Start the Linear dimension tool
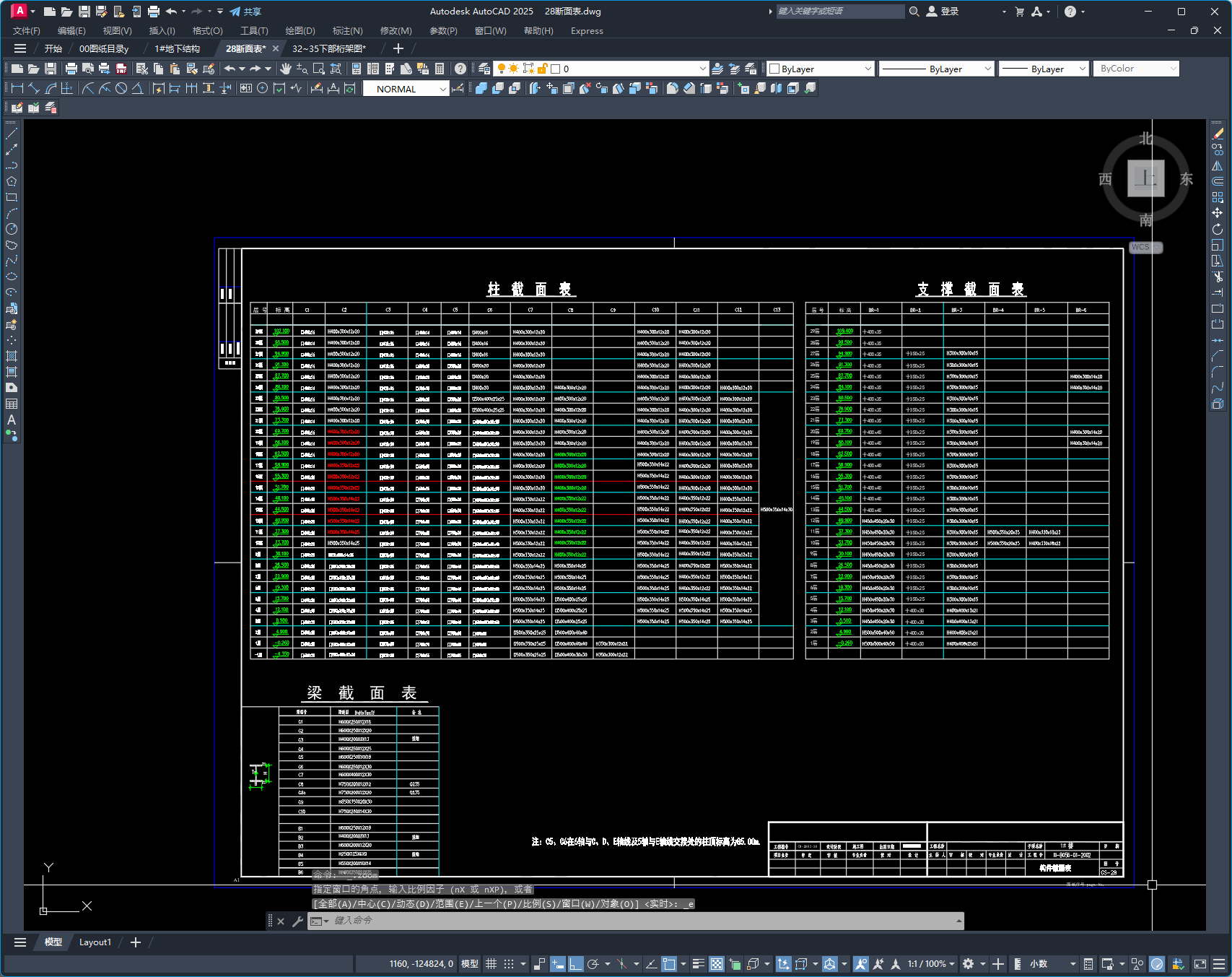Screen dimensions: 1232x977 click(17, 88)
